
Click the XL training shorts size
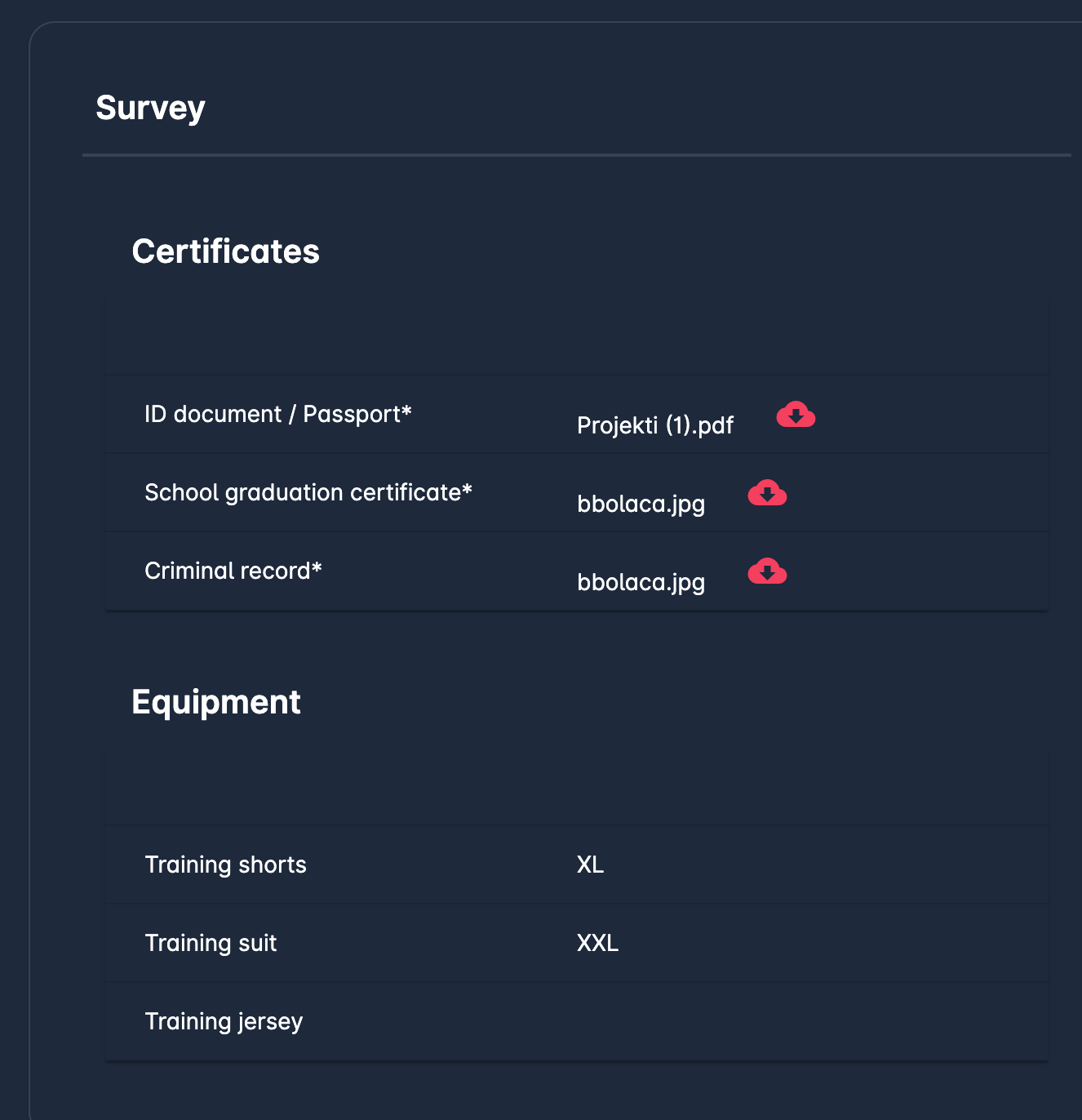pyautogui.click(x=590, y=864)
